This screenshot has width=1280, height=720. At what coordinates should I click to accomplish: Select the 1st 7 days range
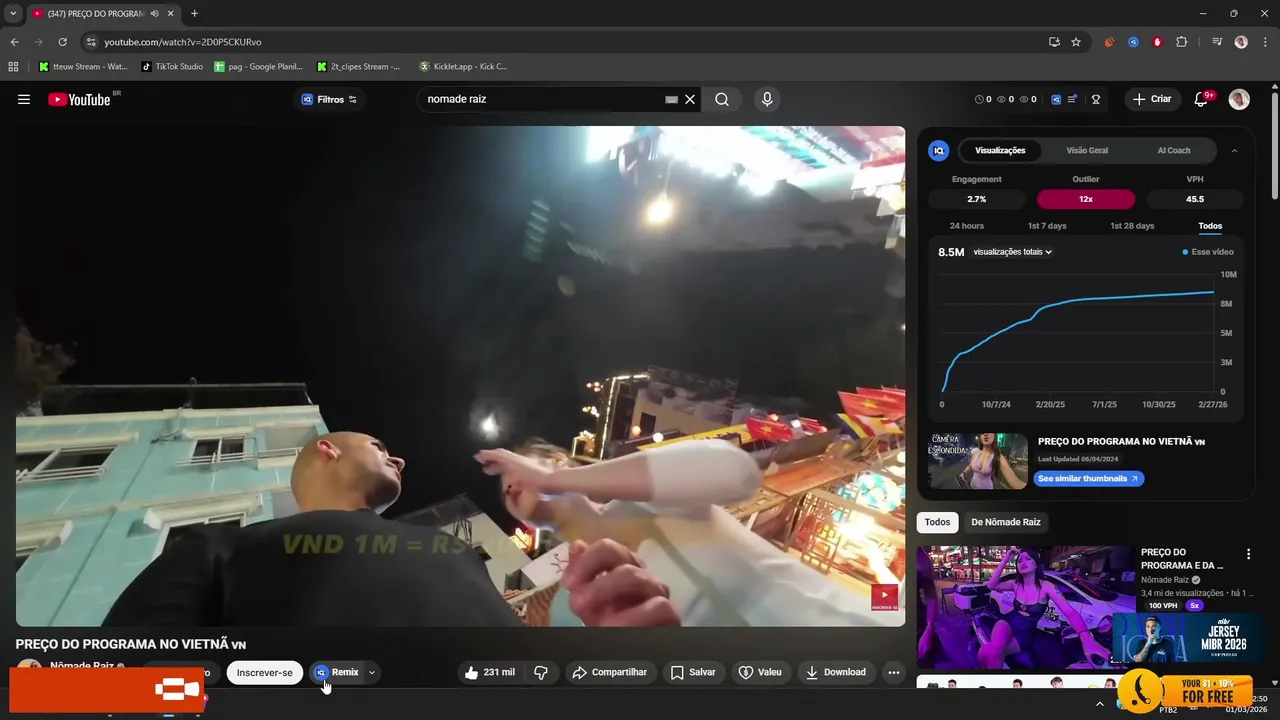tap(1047, 226)
